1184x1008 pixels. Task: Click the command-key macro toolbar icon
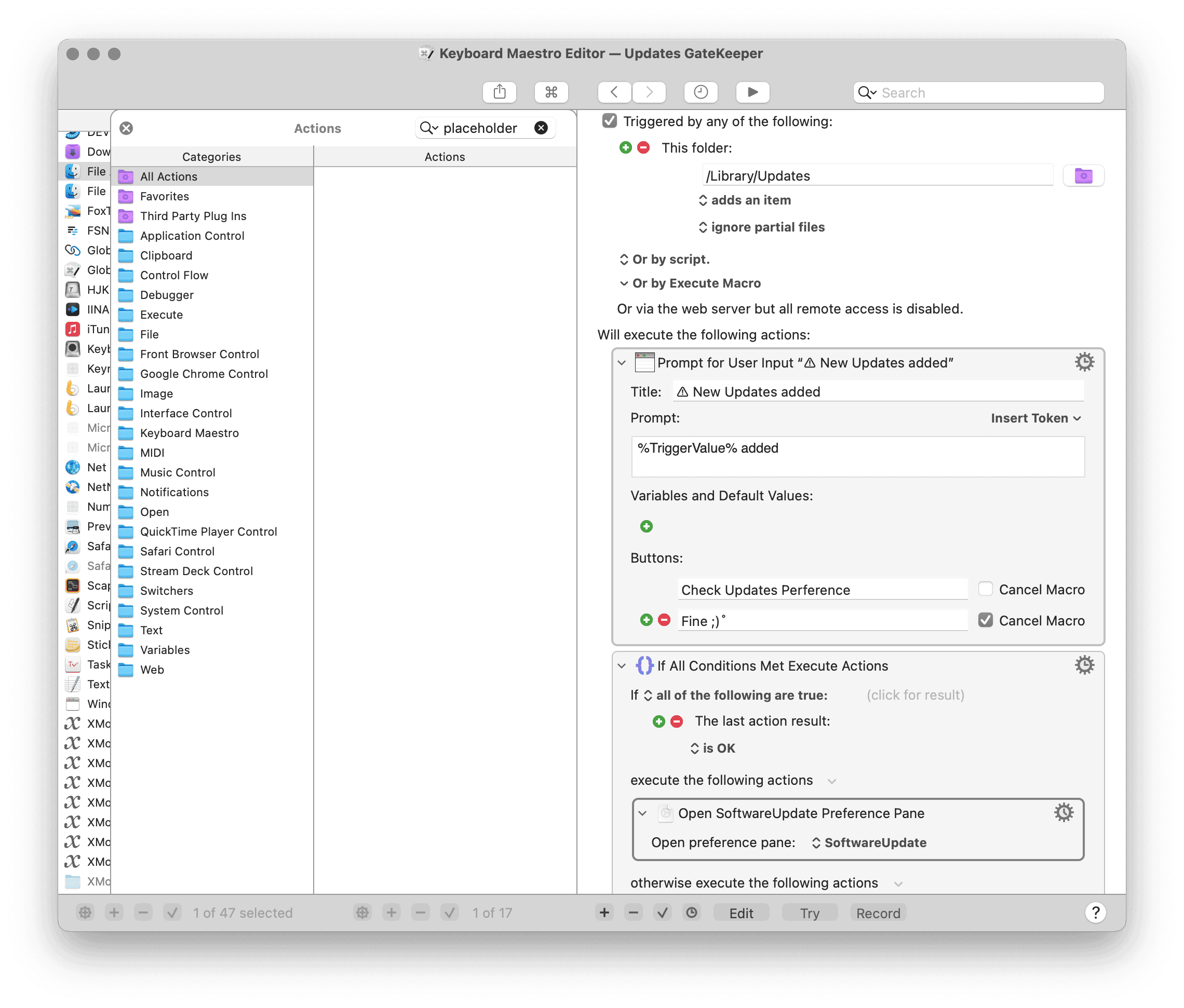click(x=551, y=92)
